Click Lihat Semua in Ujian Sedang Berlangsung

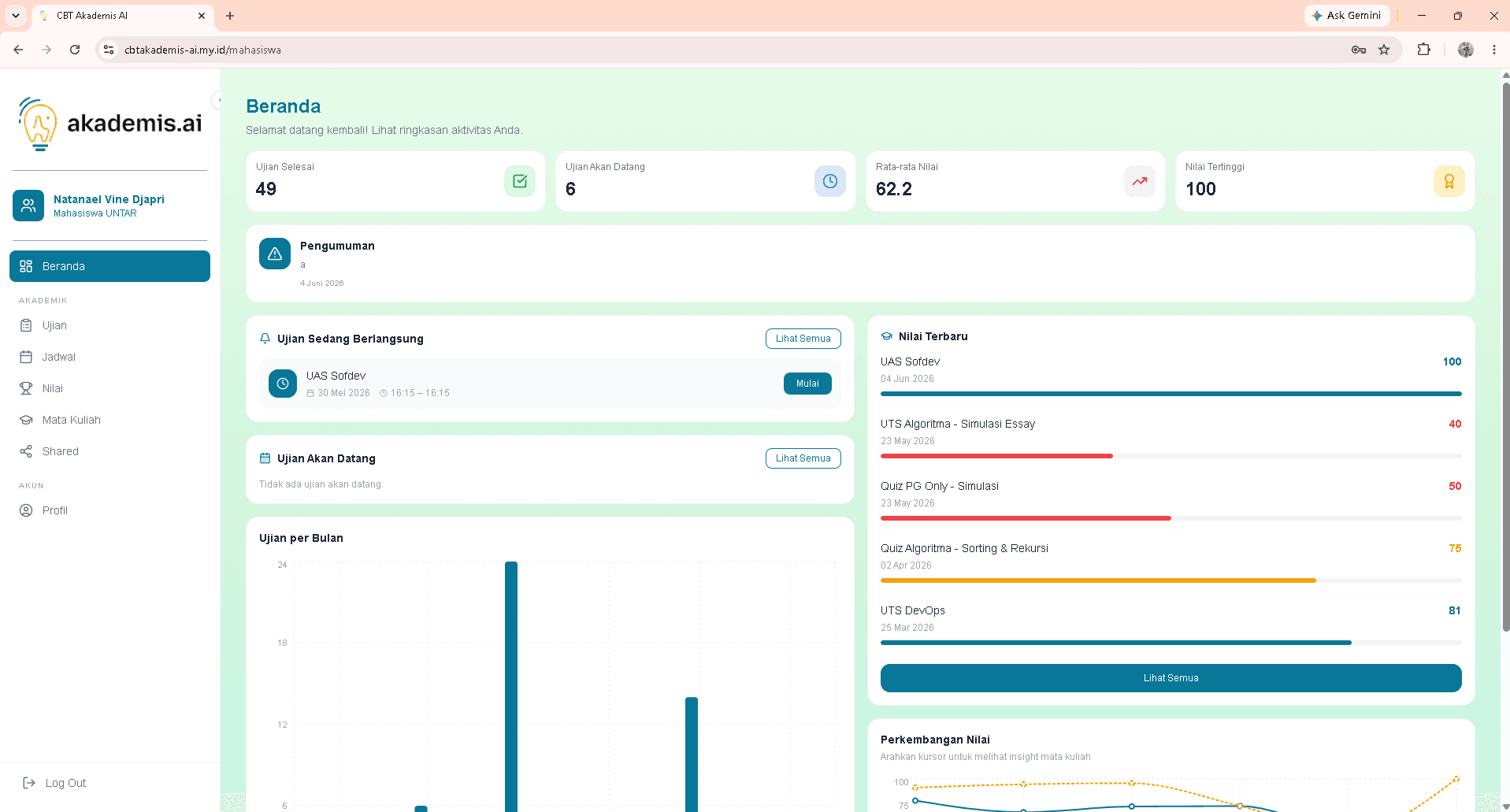point(803,339)
